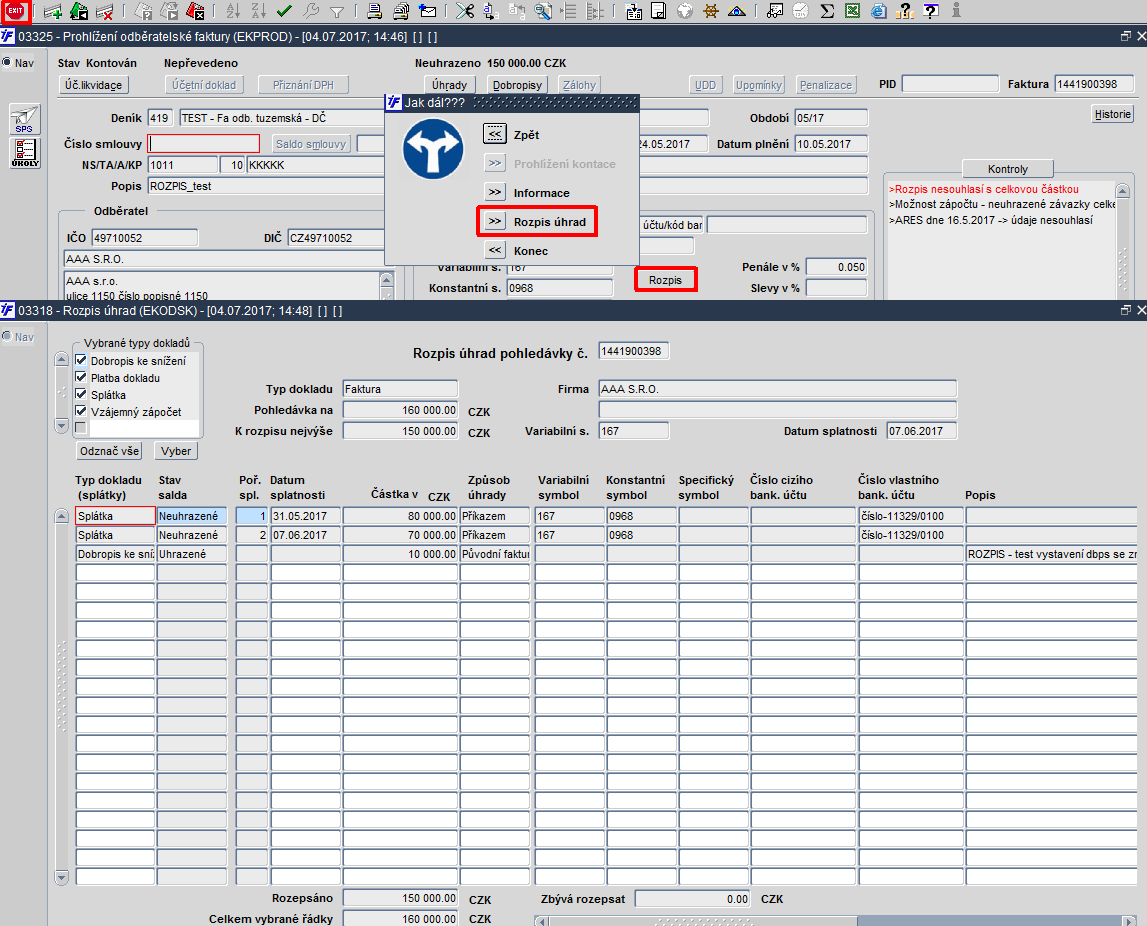Click the insert record icon with green plus
The width and height of the screenshot is (1147, 926).
(x=53, y=11)
